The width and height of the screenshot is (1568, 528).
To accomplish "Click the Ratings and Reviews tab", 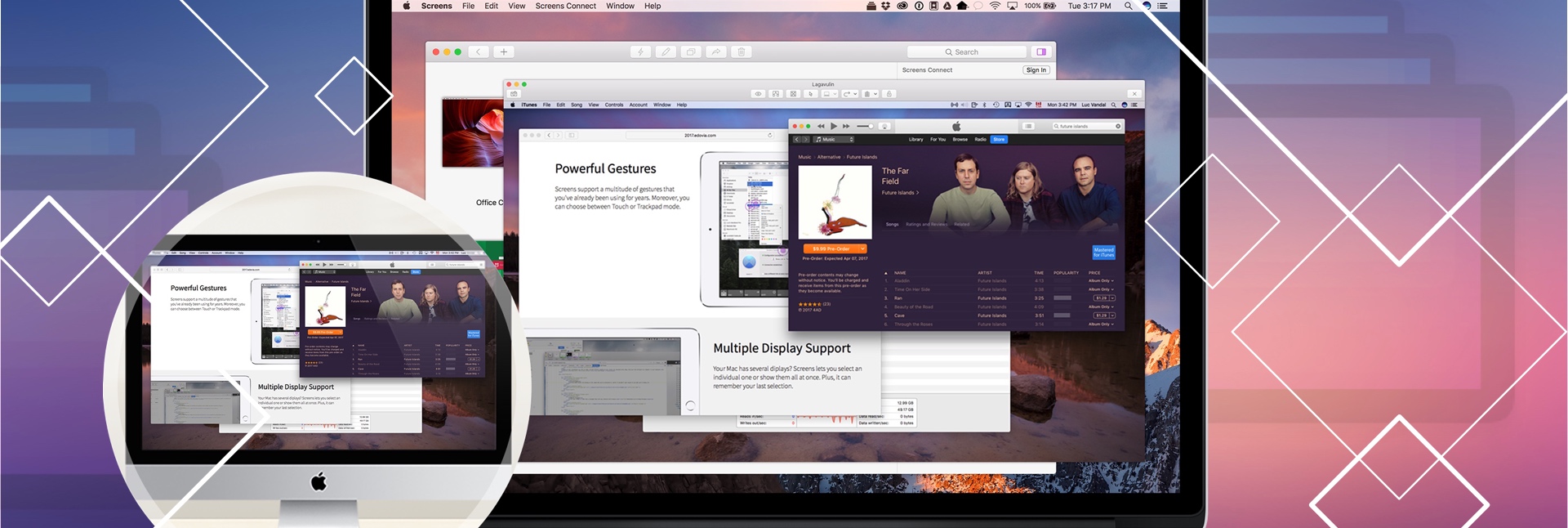I will click(927, 224).
